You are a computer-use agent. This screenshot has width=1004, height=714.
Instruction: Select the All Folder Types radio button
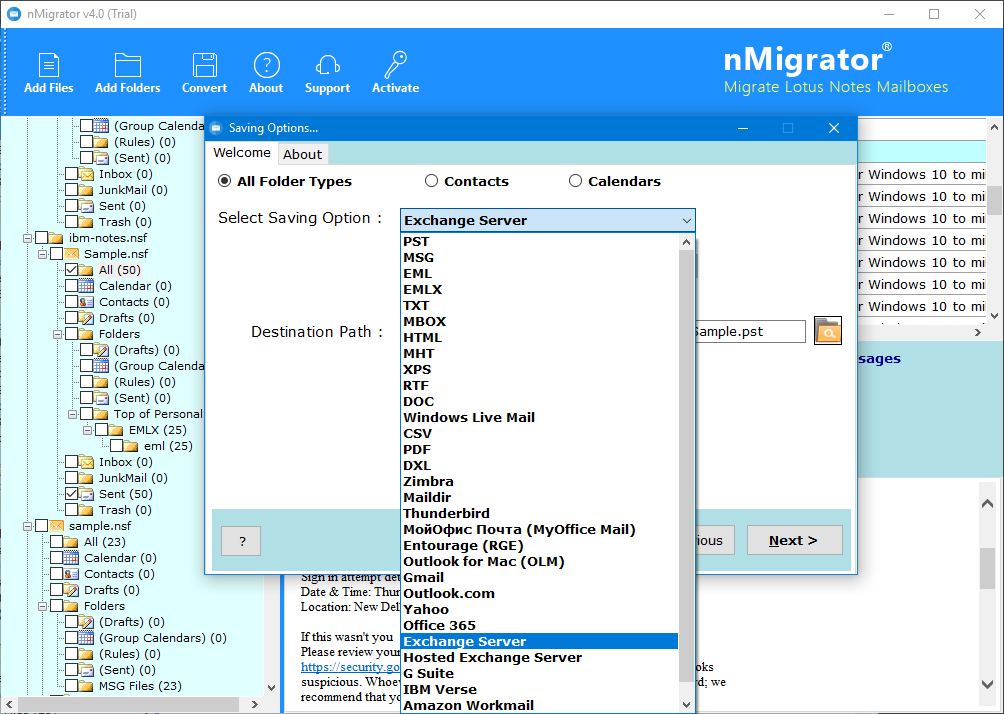click(224, 181)
